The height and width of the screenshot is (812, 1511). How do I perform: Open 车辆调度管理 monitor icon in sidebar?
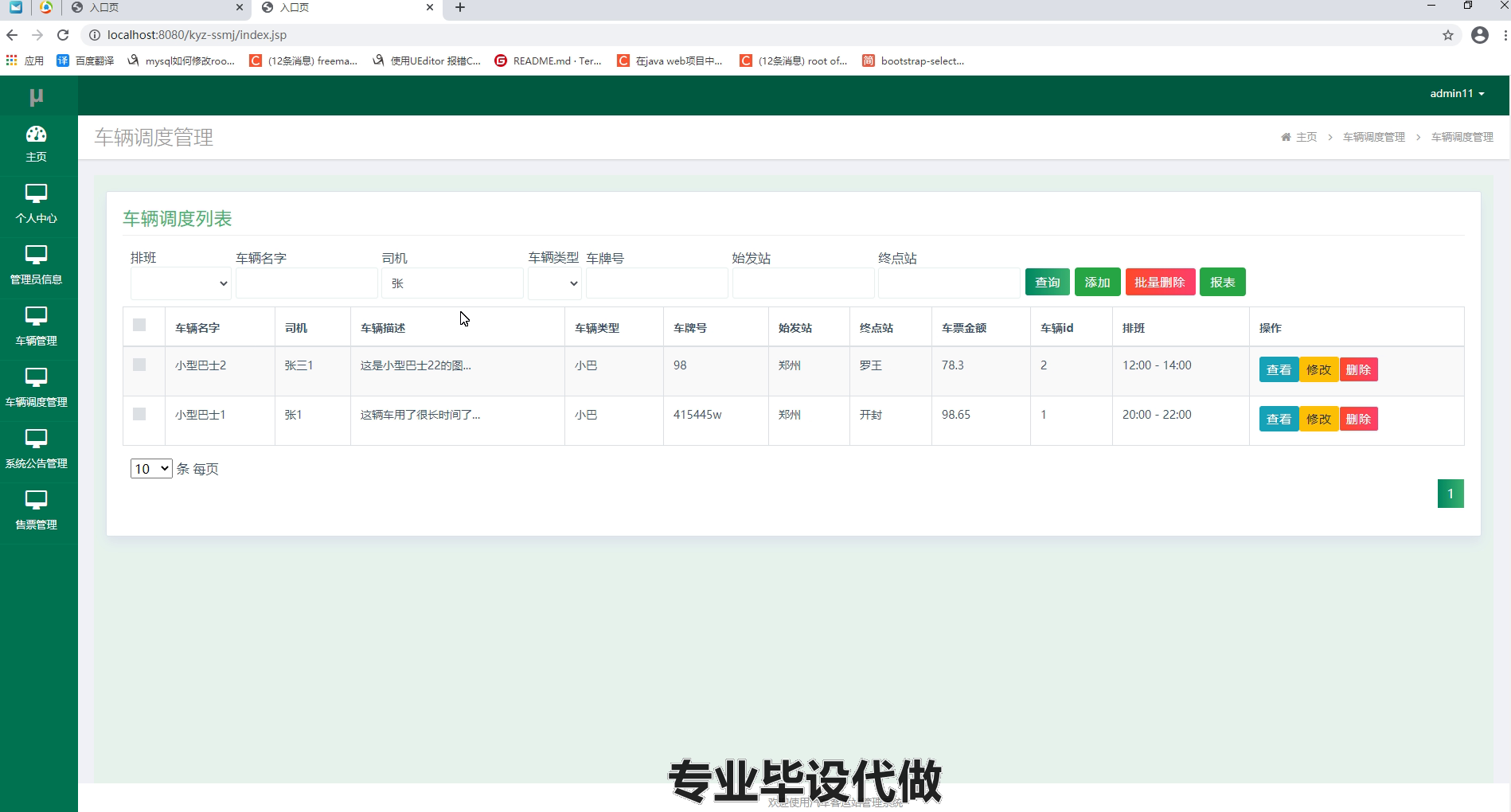pos(37,377)
